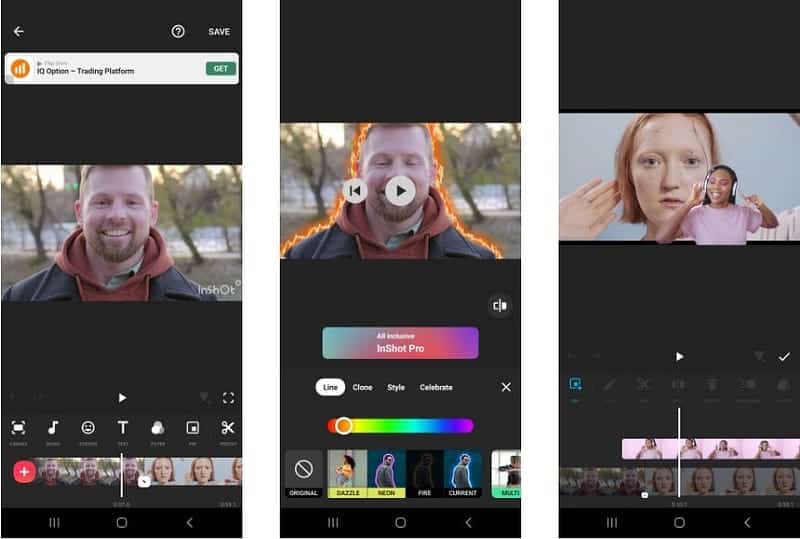Open the Sticker smiley face tool
The width and height of the screenshot is (800, 539).
tap(88, 430)
